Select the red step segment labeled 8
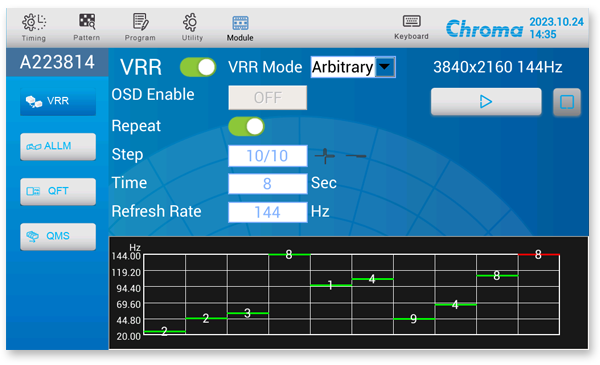The image size is (600, 365). coord(538,254)
